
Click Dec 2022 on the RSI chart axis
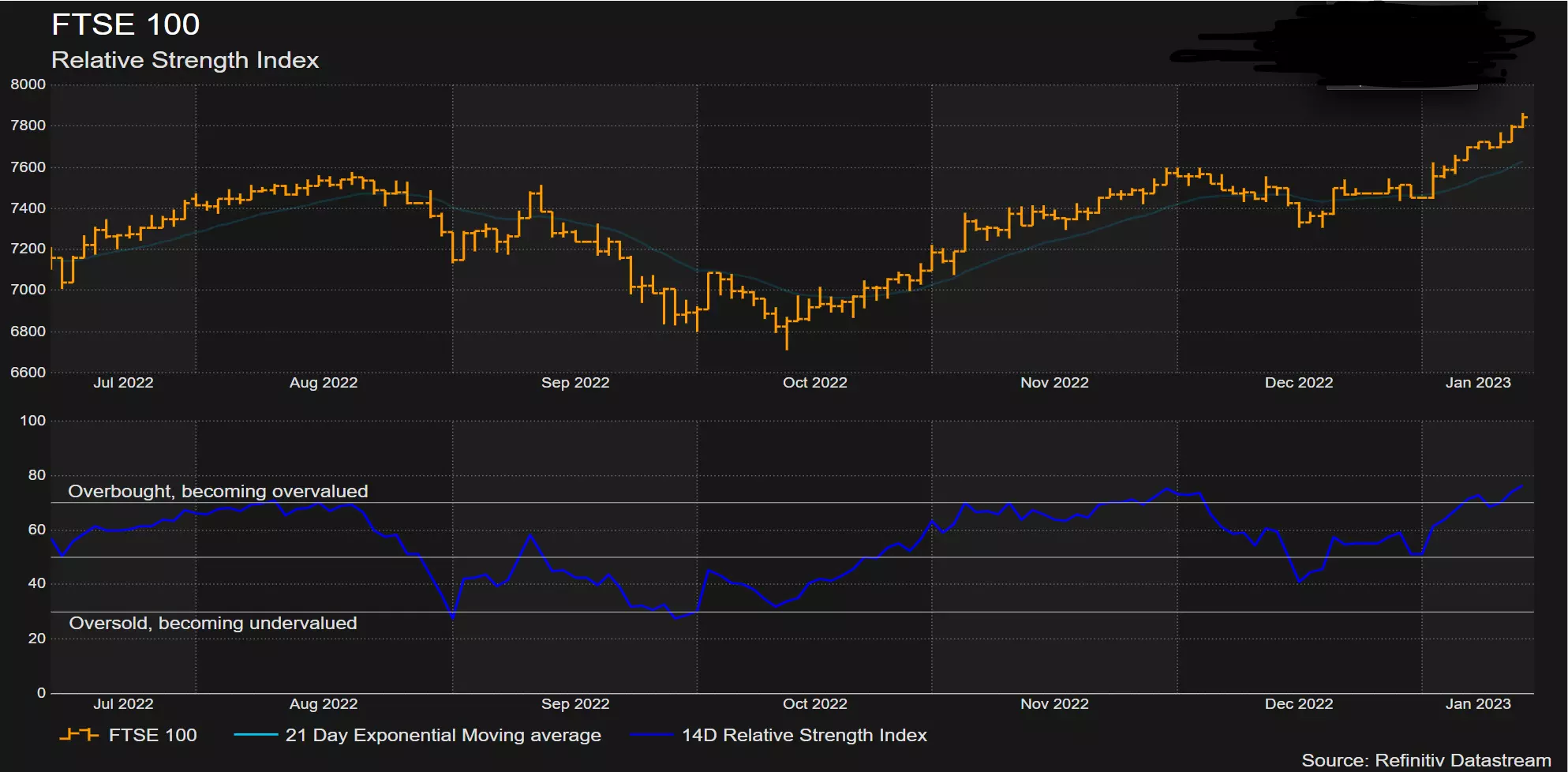pyautogui.click(x=1299, y=704)
